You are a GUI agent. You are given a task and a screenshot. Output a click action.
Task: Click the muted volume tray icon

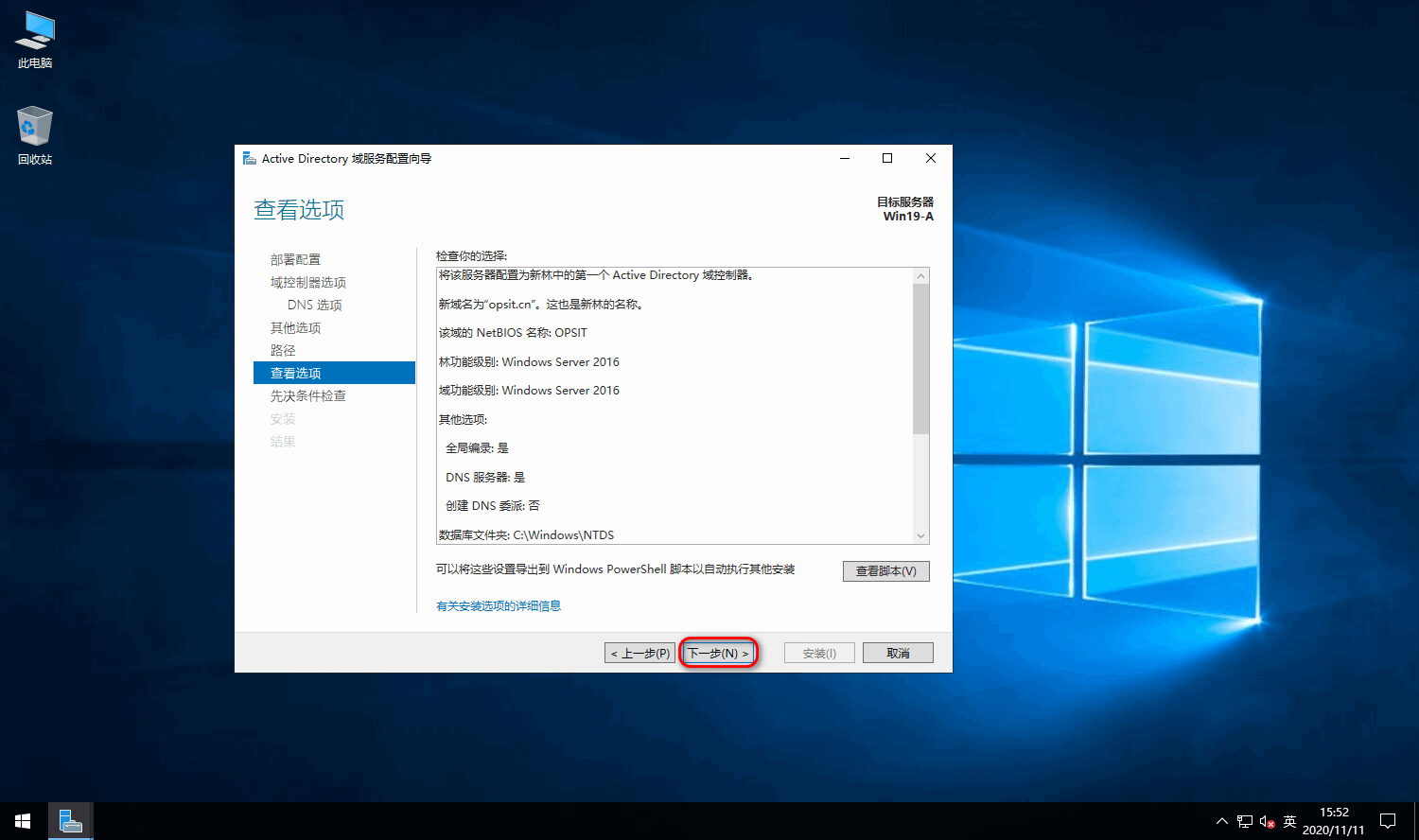(1268, 821)
